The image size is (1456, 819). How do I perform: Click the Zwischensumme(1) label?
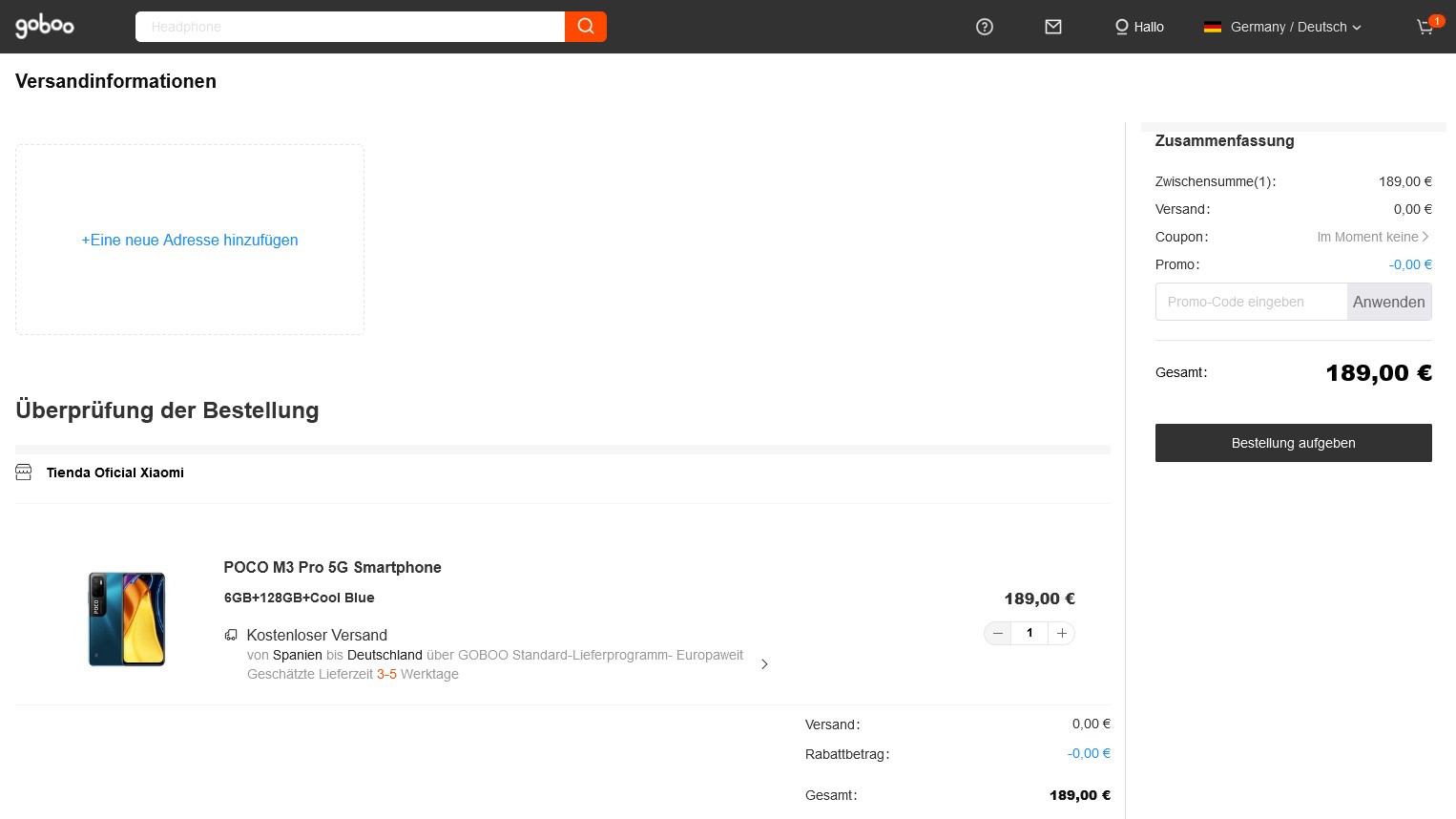click(x=1216, y=181)
